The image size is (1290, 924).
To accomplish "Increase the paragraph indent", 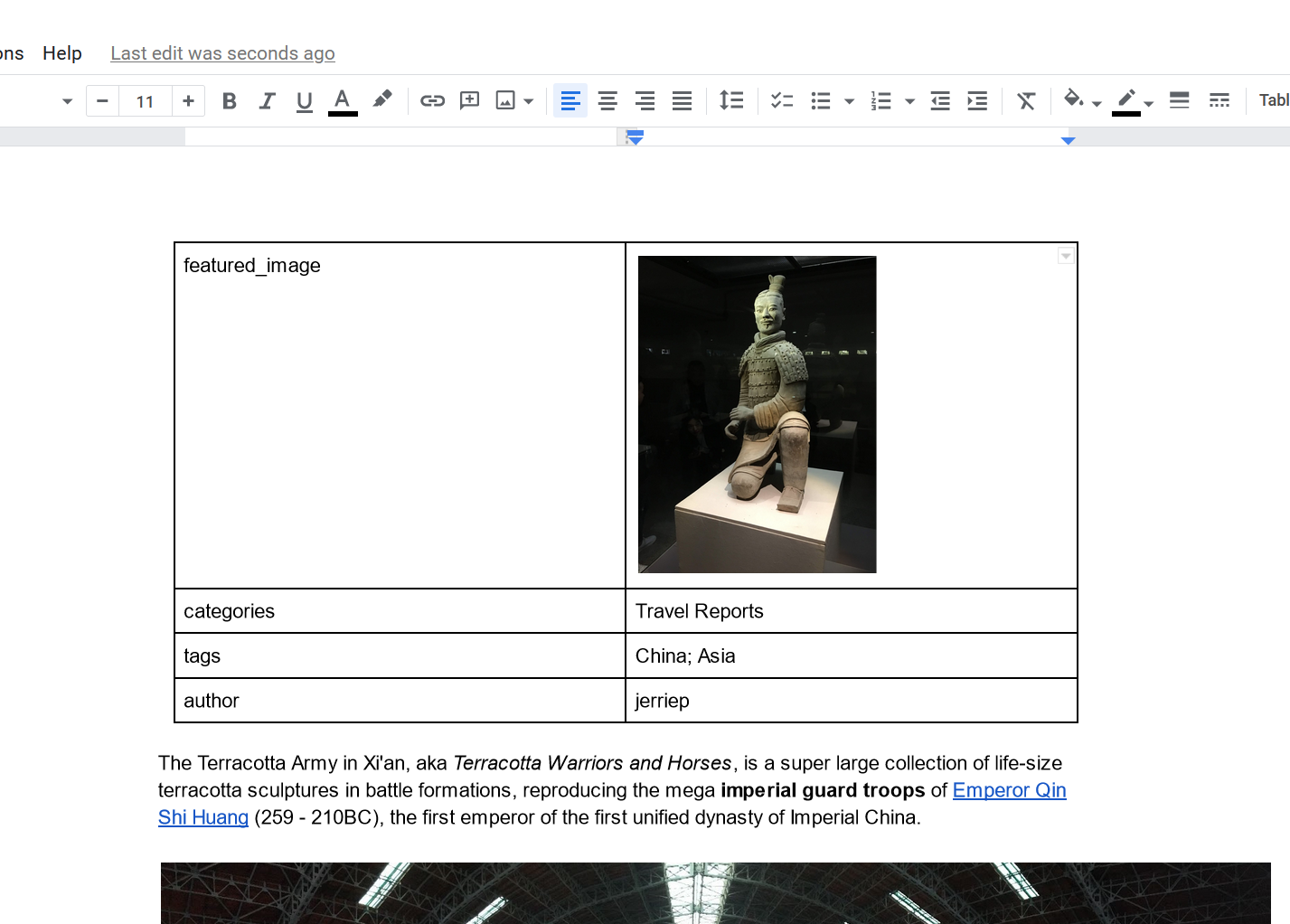I will click(x=977, y=100).
